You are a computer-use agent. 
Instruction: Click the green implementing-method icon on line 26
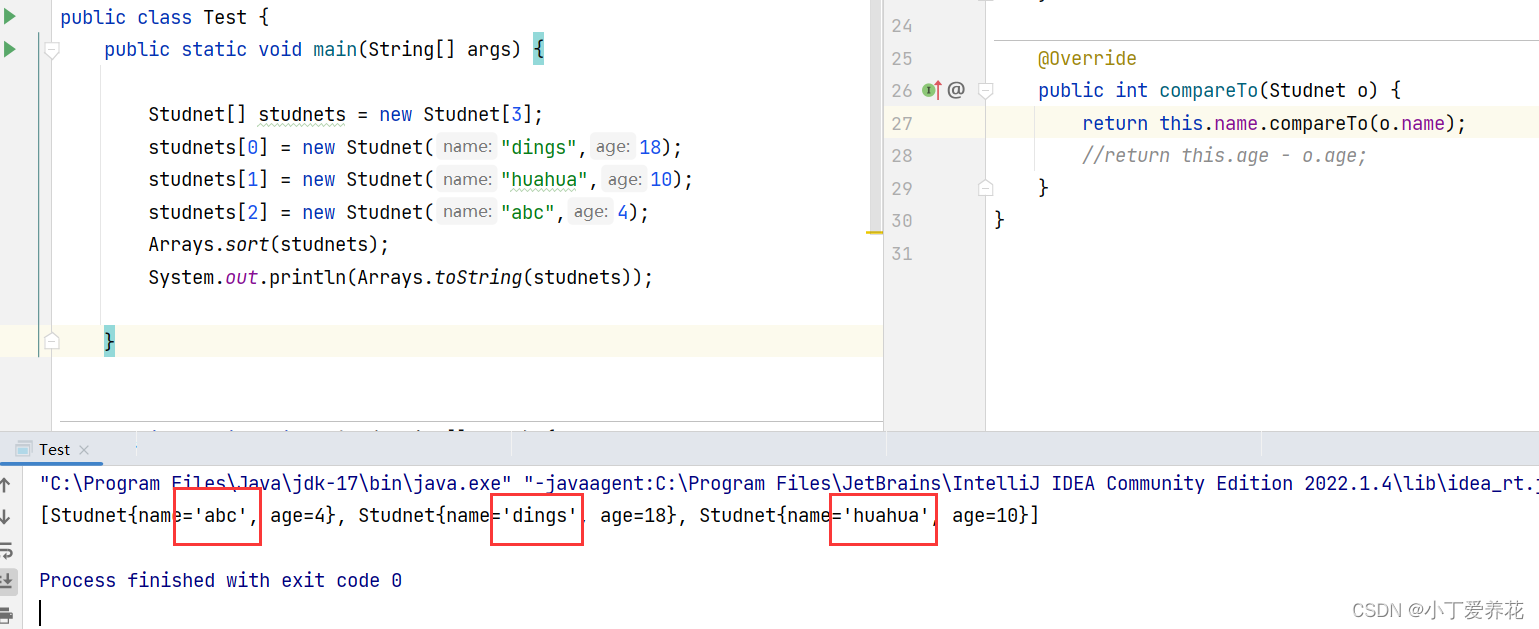point(928,90)
